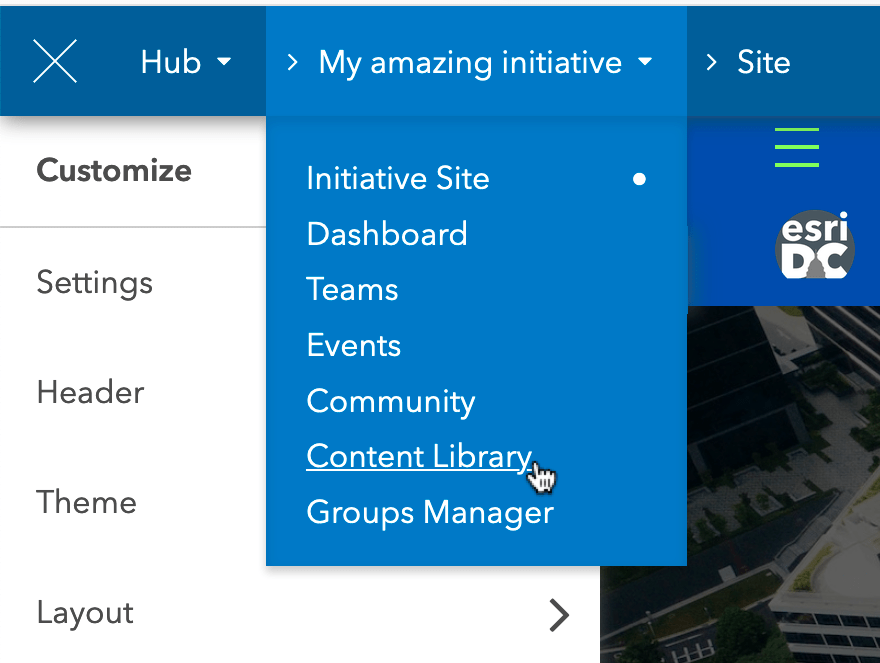Open the Hub dropdown
Image resolution: width=880 pixels, height=663 pixels.
point(186,61)
